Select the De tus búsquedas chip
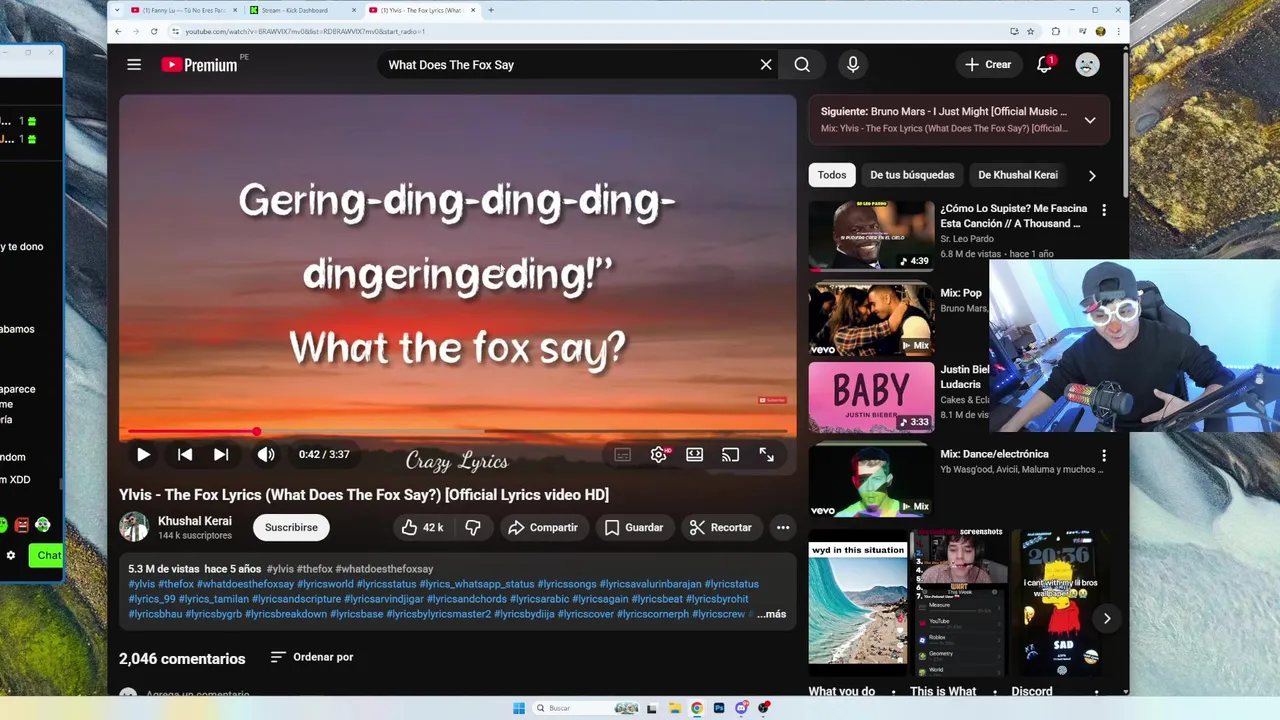 click(x=912, y=175)
